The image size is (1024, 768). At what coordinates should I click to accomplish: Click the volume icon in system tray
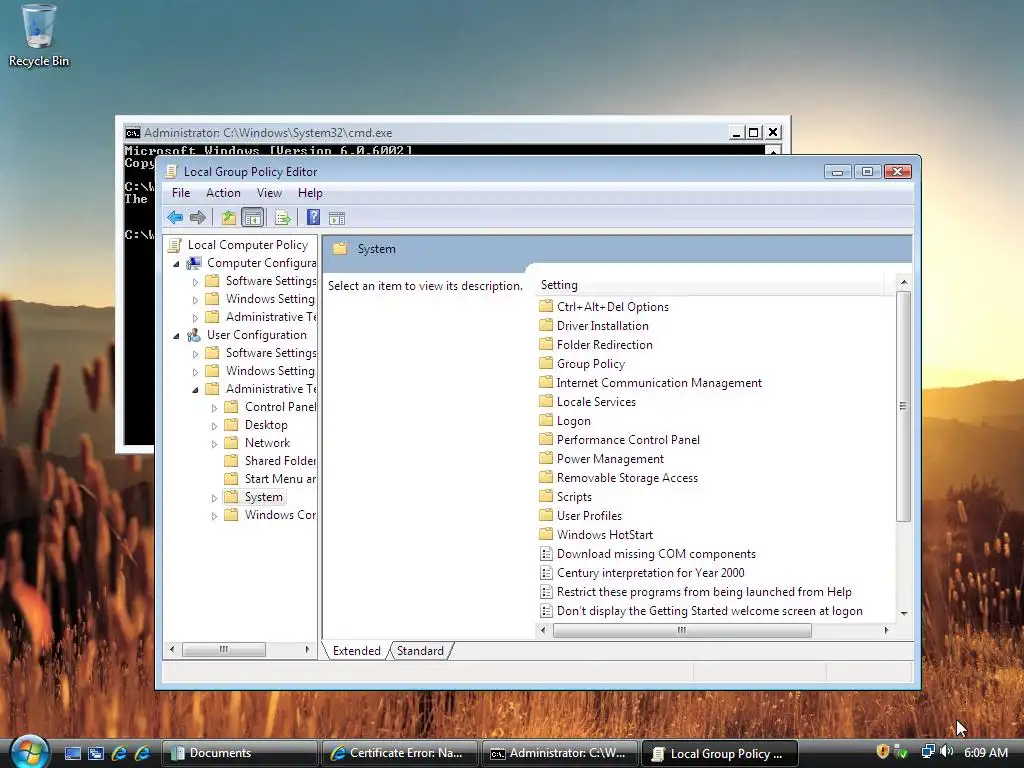[946, 752]
